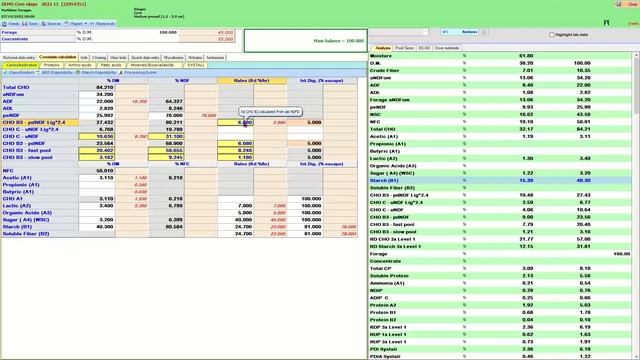Select the Carbohydrates sub-tab
The height and width of the screenshot is (360, 640).
21,65
